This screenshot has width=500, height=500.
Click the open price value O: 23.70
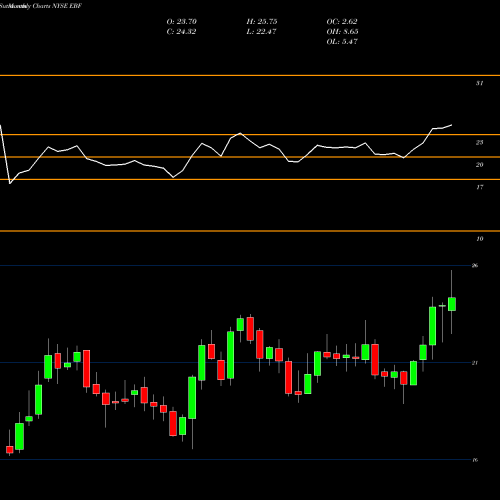pos(182,22)
